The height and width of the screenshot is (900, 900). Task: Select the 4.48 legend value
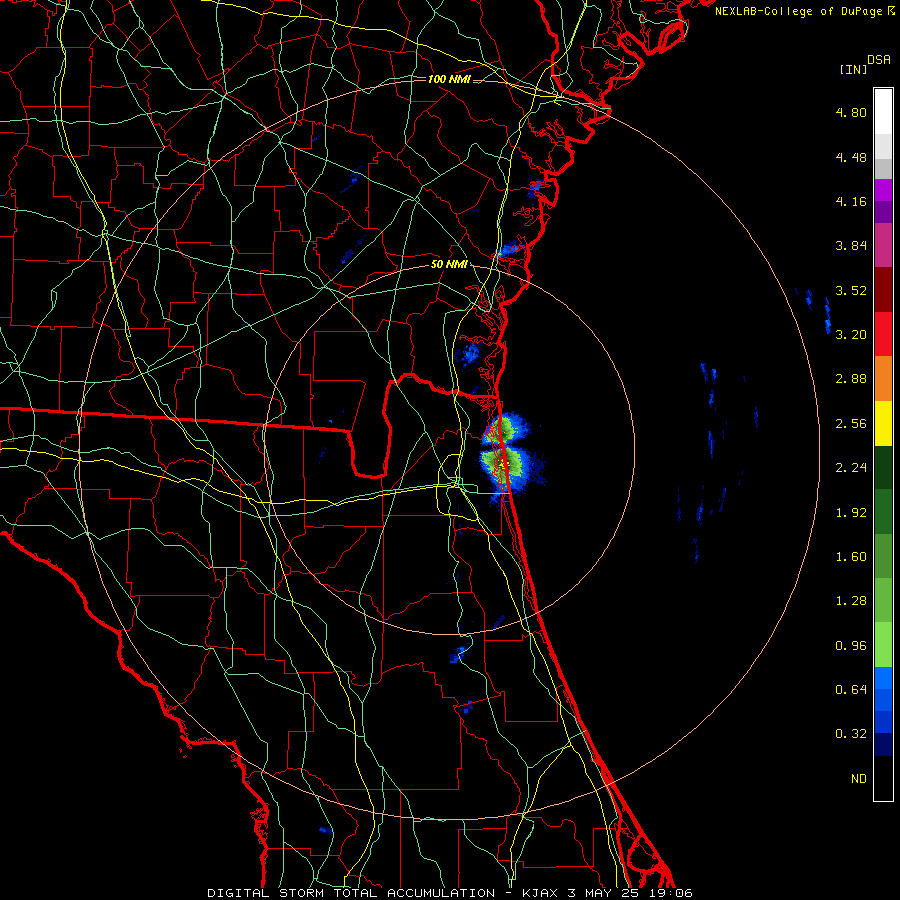click(851, 157)
